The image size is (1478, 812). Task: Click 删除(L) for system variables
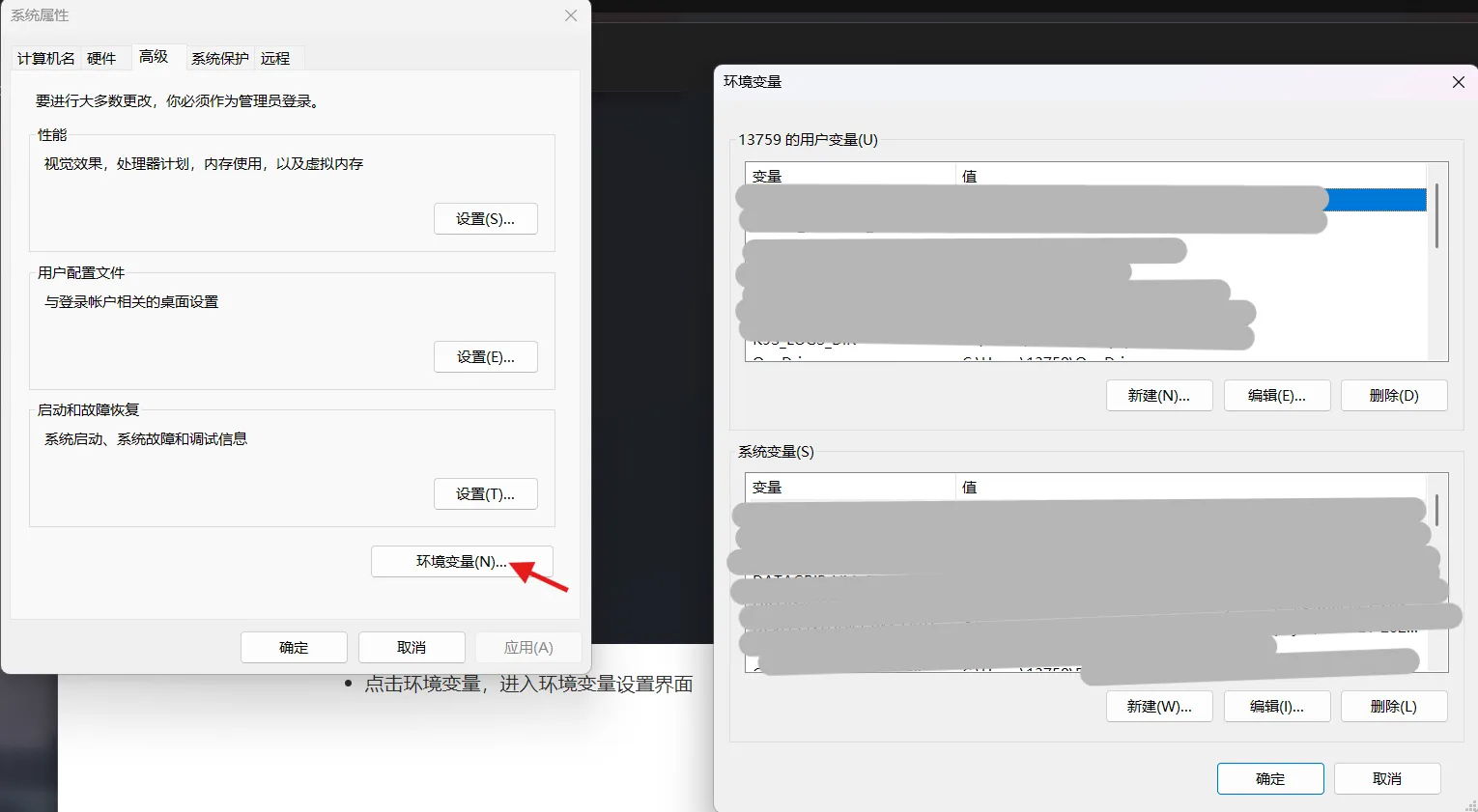click(1394, 707)
